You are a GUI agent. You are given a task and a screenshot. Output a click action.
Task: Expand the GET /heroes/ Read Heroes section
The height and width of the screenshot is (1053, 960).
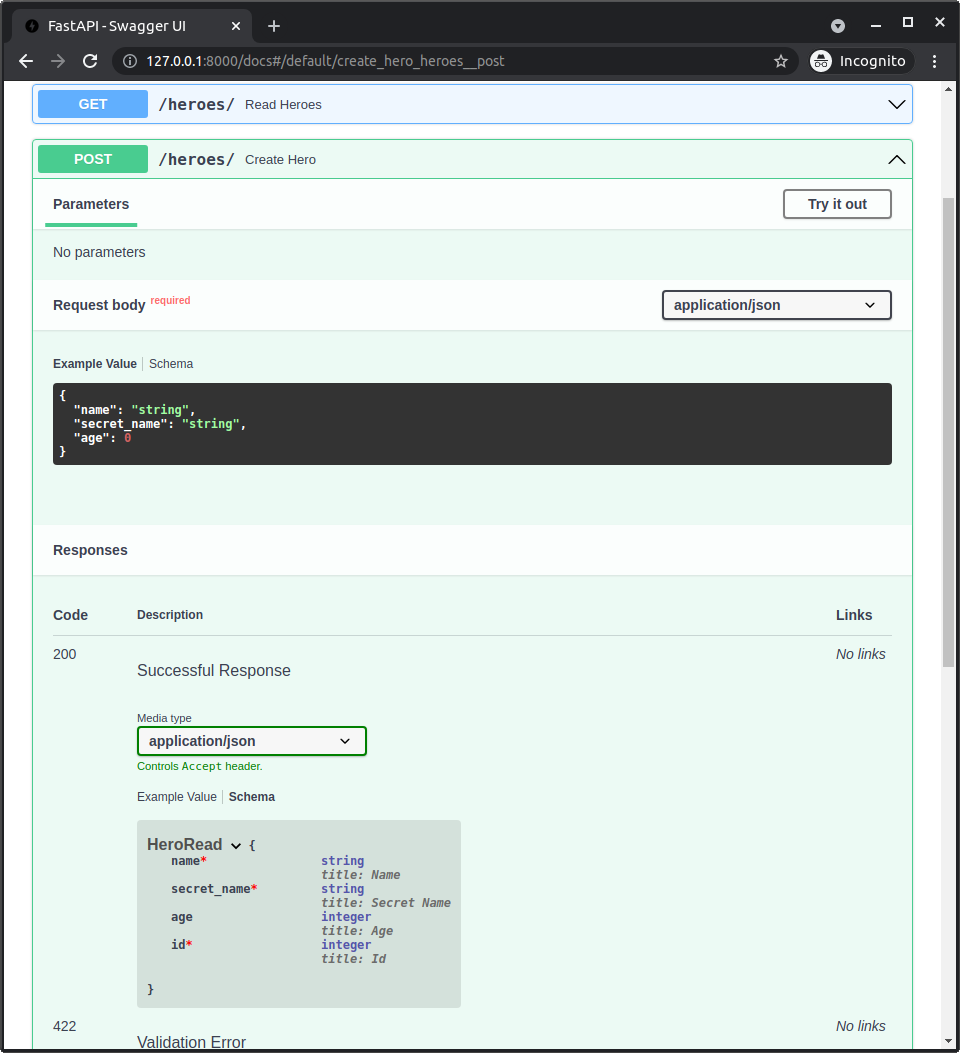(897, 104)
